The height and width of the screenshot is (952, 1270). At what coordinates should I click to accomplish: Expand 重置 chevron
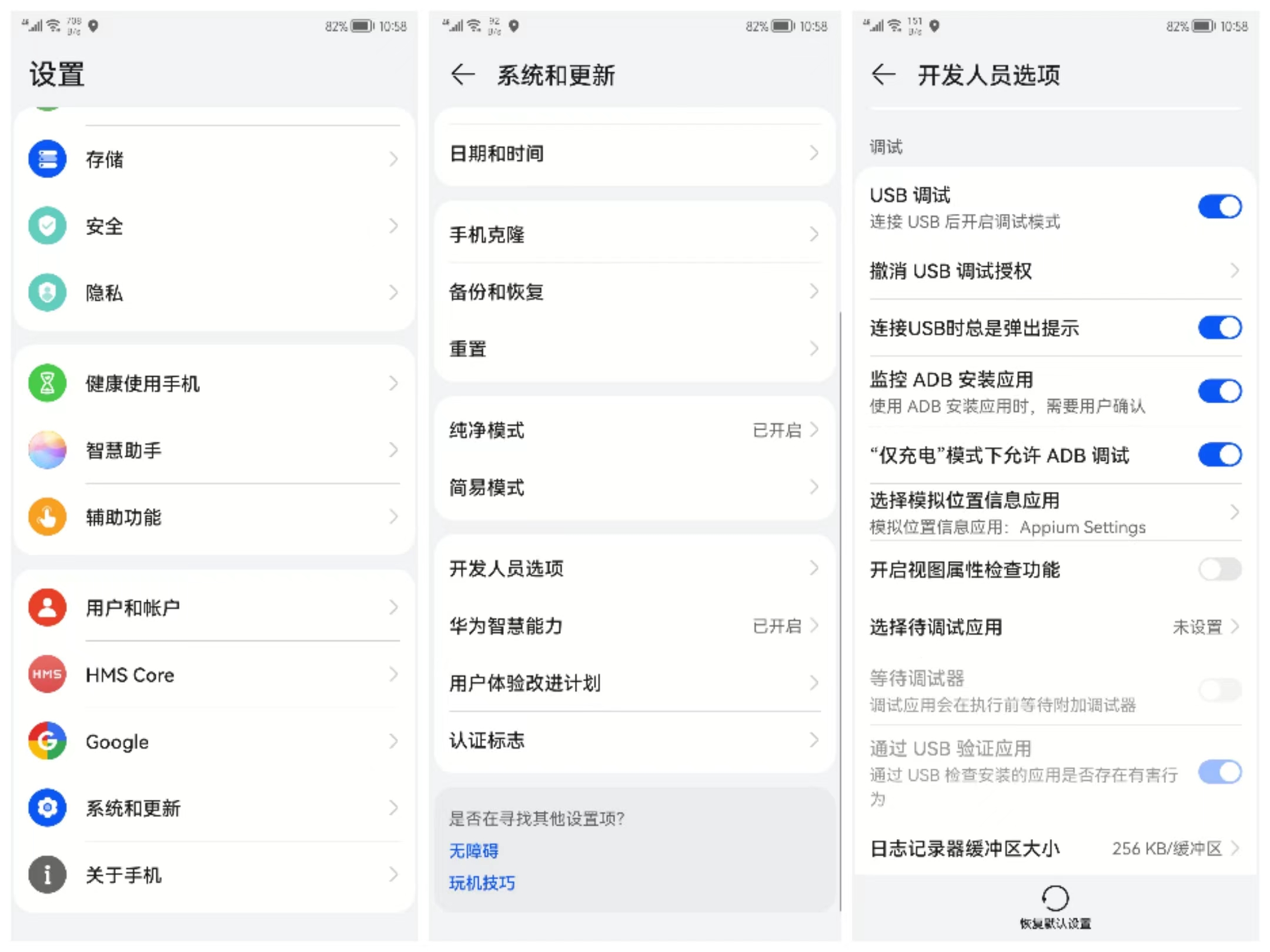point(814,348)
